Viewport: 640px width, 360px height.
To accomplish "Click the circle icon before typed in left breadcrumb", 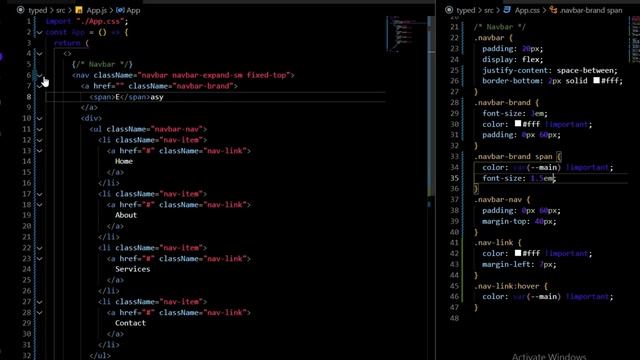I will (x=20, y=10).
